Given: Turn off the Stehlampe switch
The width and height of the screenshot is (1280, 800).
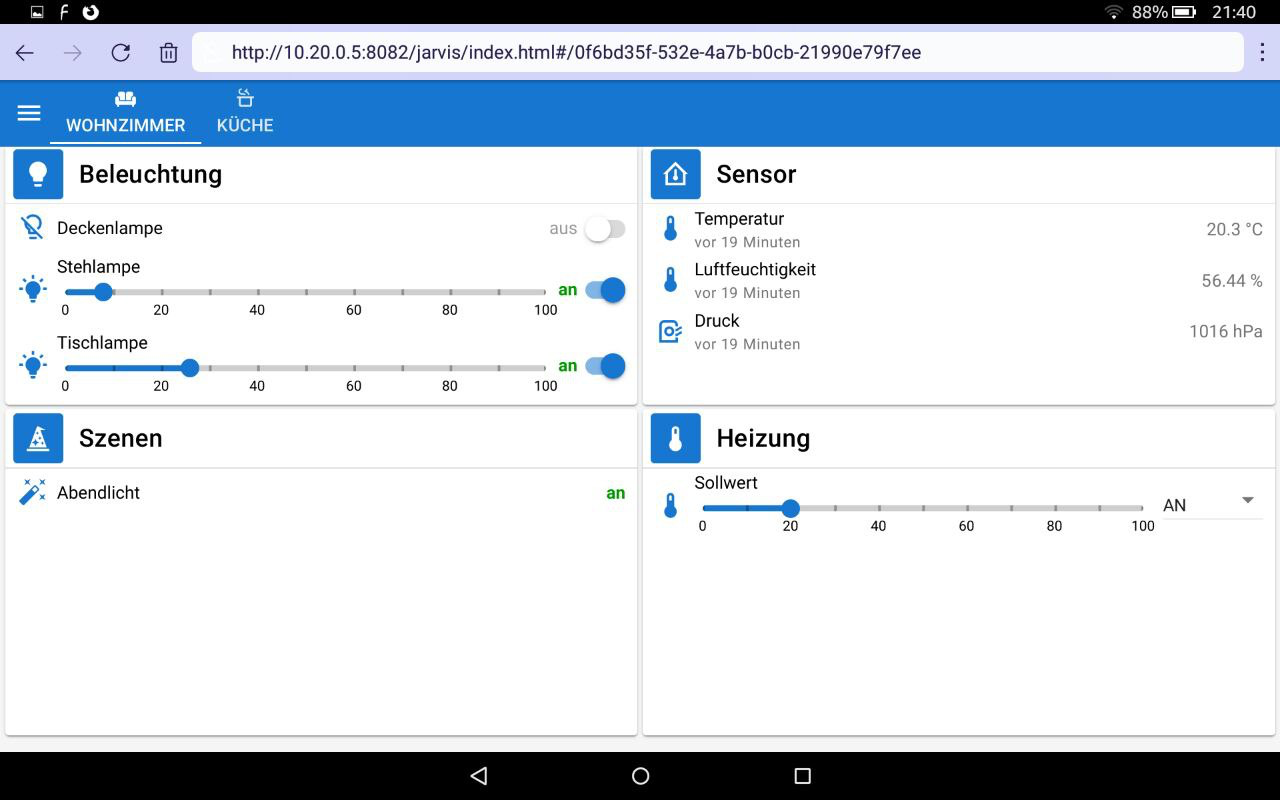Looking at the screenshot, I should click(606, 290).
